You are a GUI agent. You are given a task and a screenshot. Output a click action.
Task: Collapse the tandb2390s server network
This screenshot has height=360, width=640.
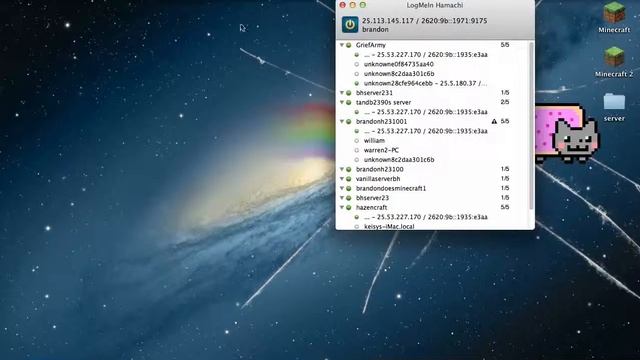[342, 102]
